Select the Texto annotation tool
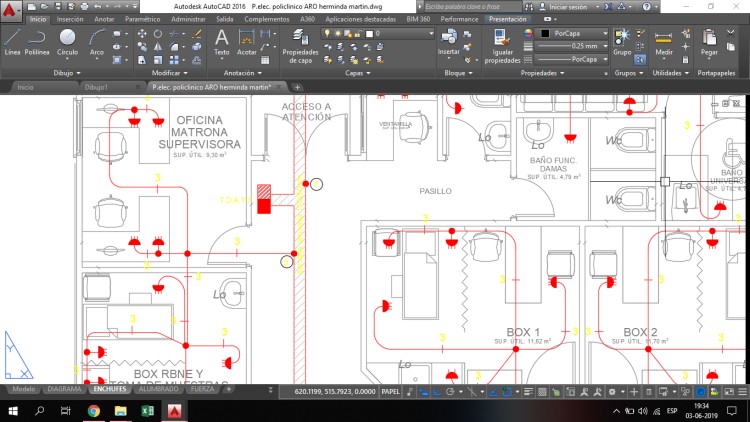Viewport: 750px width, 422px height. [x=221, y=42]
